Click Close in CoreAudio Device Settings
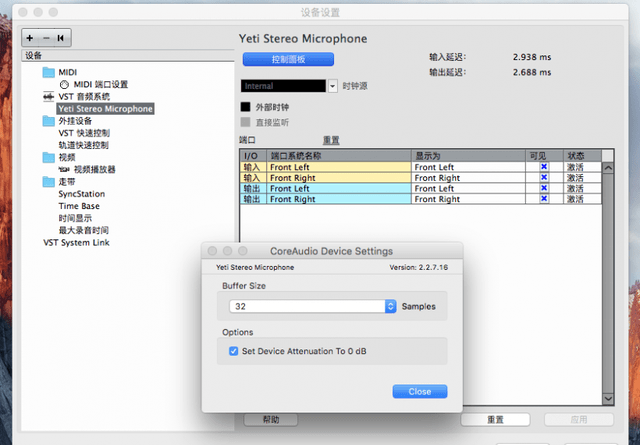Screen dimensions: 640x445 (420, 392)
